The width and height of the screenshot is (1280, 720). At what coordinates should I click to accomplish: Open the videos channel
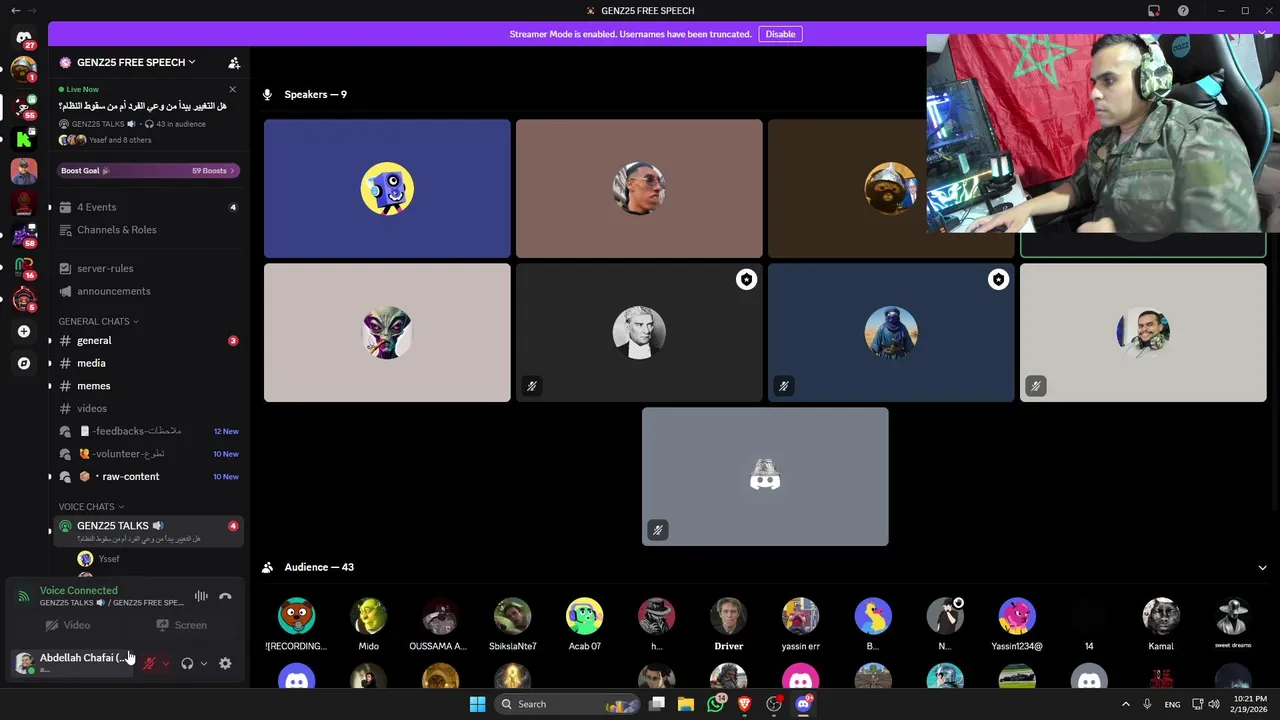(x=149, y=408)
